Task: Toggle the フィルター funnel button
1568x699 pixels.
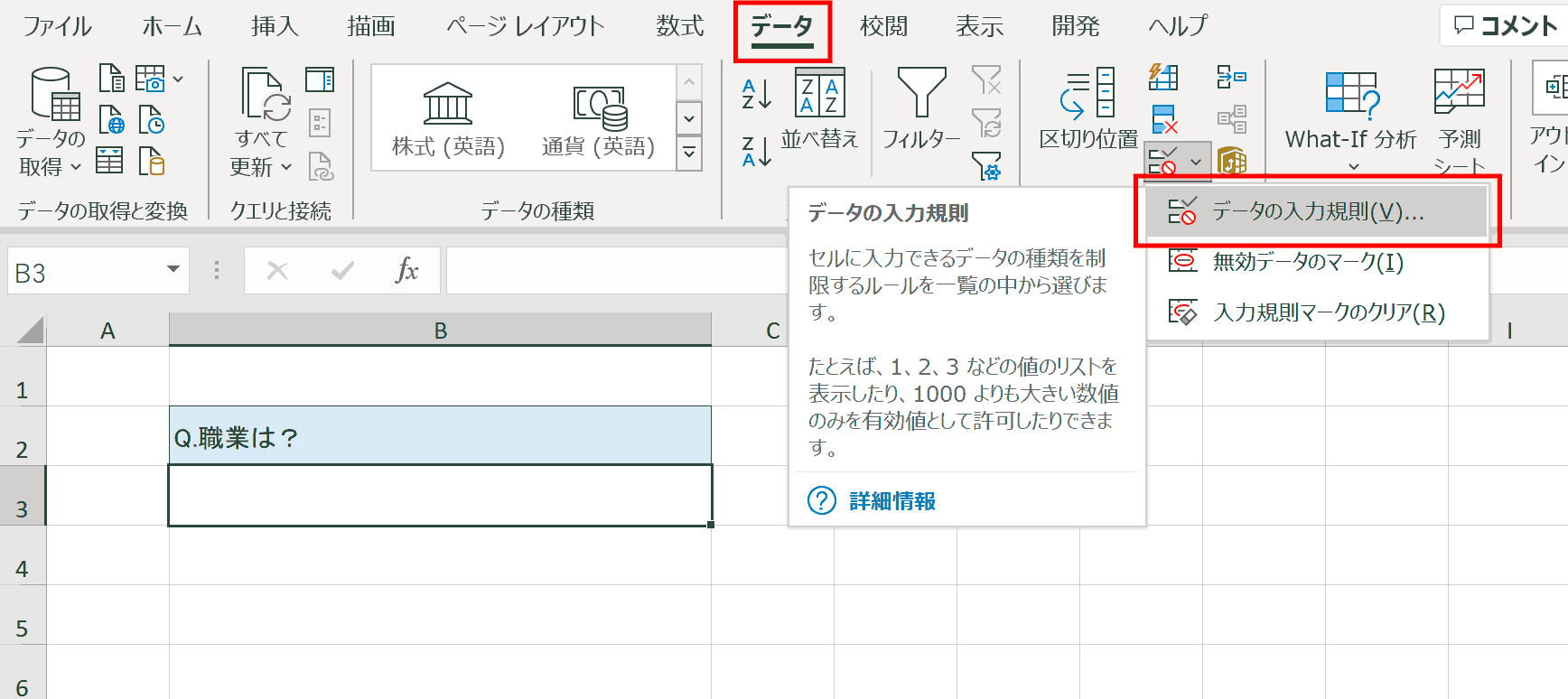Action: [920, 108]
